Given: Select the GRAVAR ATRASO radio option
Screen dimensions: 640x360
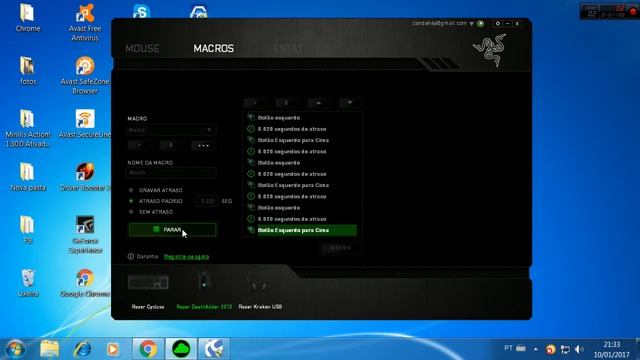Looking at the screenshot, I should [x=131, y=190].
